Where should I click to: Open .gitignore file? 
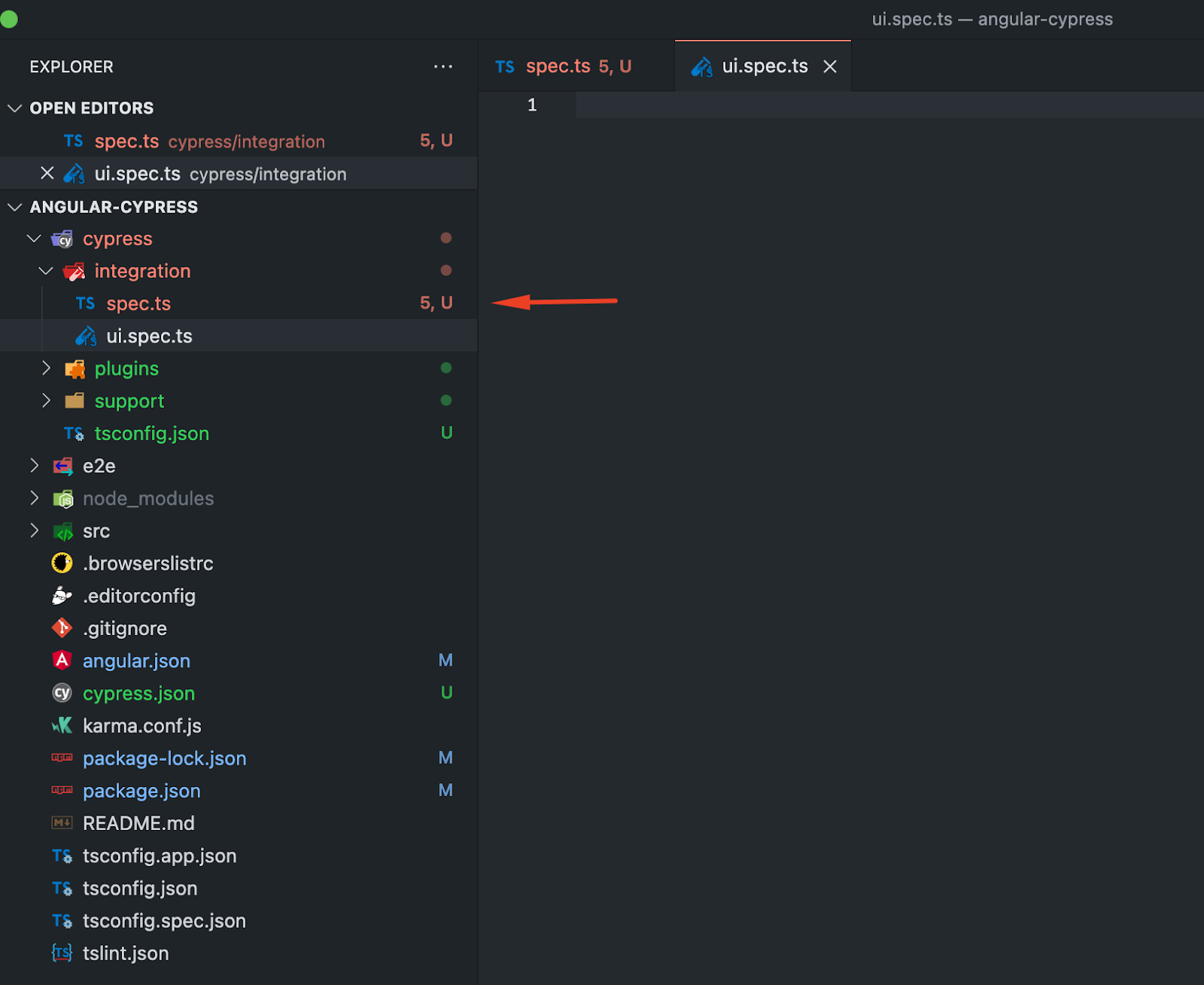coord(239,628)
